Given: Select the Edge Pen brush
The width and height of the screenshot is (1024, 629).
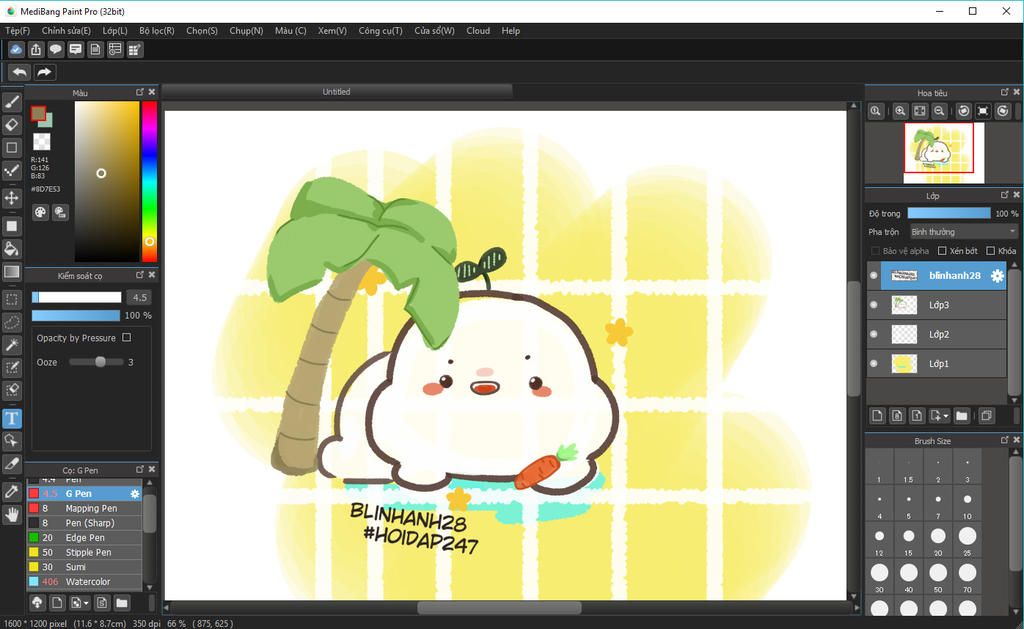Looking at the screenshot, I should point(84,538).
